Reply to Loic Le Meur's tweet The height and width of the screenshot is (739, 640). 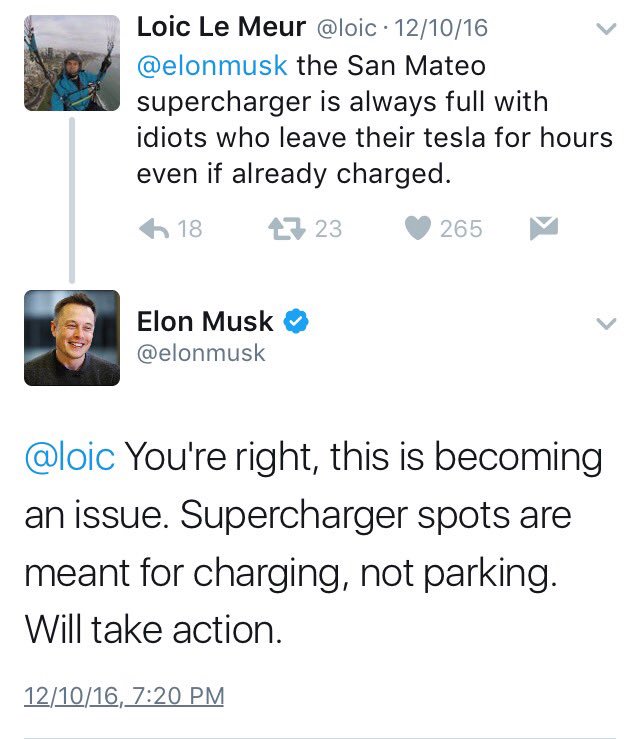154,229
